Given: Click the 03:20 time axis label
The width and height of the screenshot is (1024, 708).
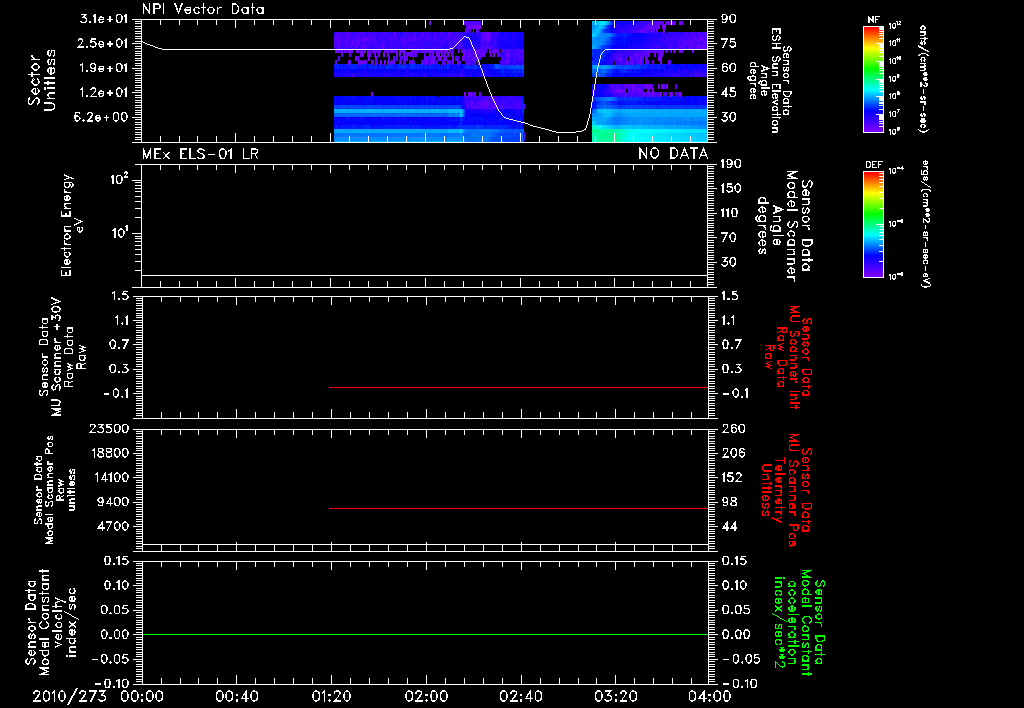Looking at the screenshot, I should pyautogui.click(x=615, y=696).
